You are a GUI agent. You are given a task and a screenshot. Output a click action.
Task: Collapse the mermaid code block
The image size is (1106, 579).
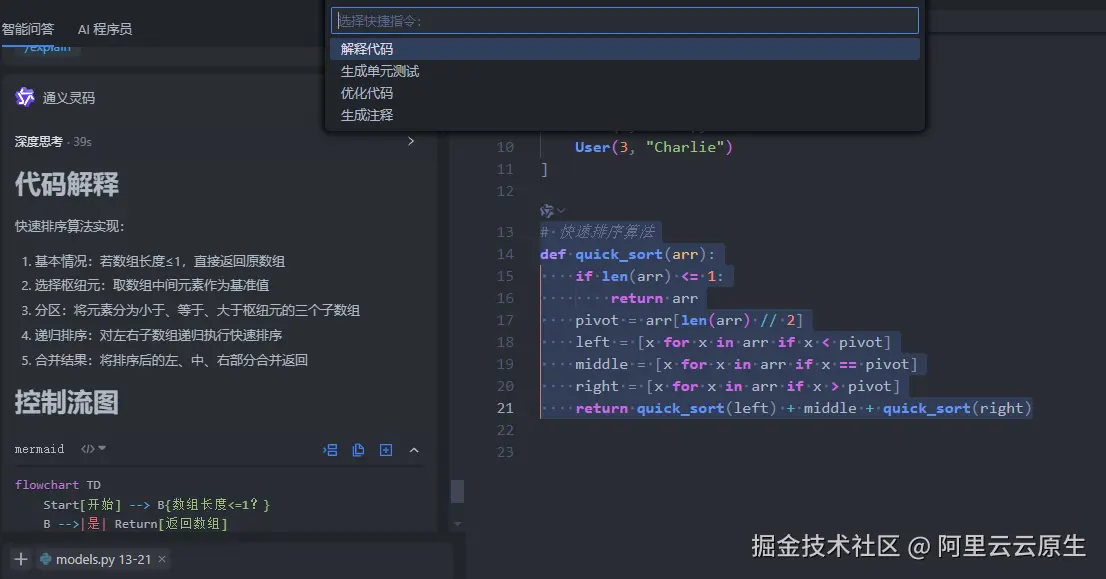[x=414, y=450]
